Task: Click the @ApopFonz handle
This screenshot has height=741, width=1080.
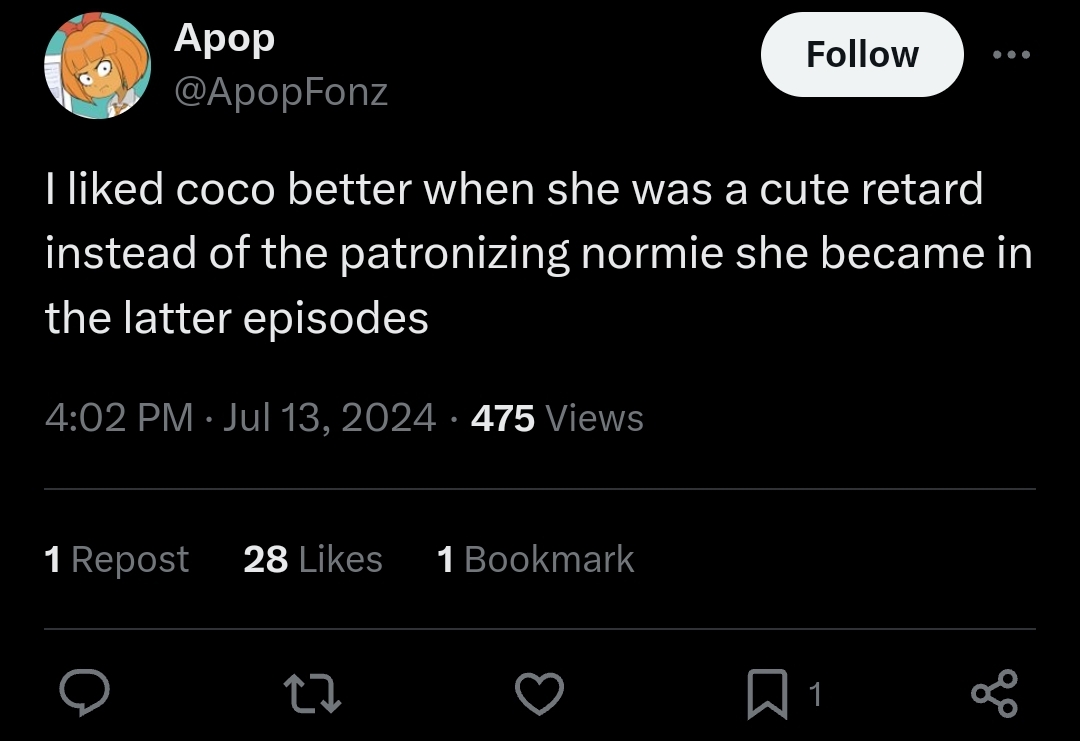Action: pyautogui.click(x=281, y=92)
